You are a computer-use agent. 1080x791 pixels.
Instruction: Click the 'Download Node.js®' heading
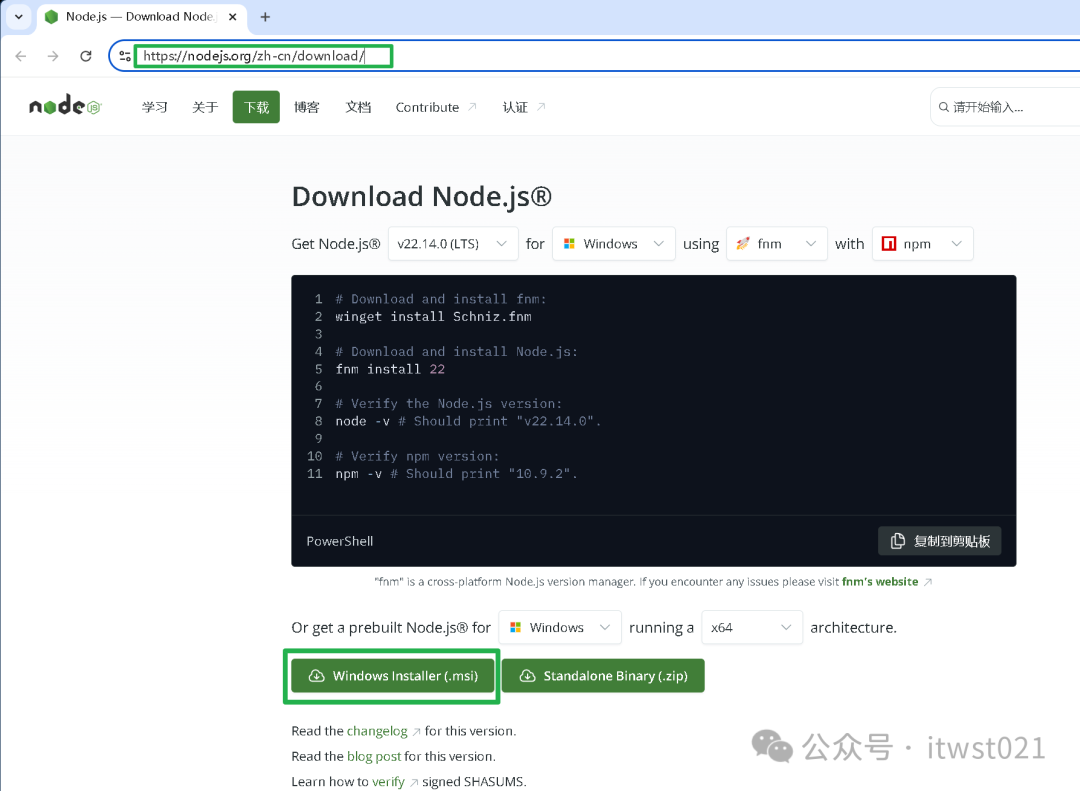click(422, 197)
